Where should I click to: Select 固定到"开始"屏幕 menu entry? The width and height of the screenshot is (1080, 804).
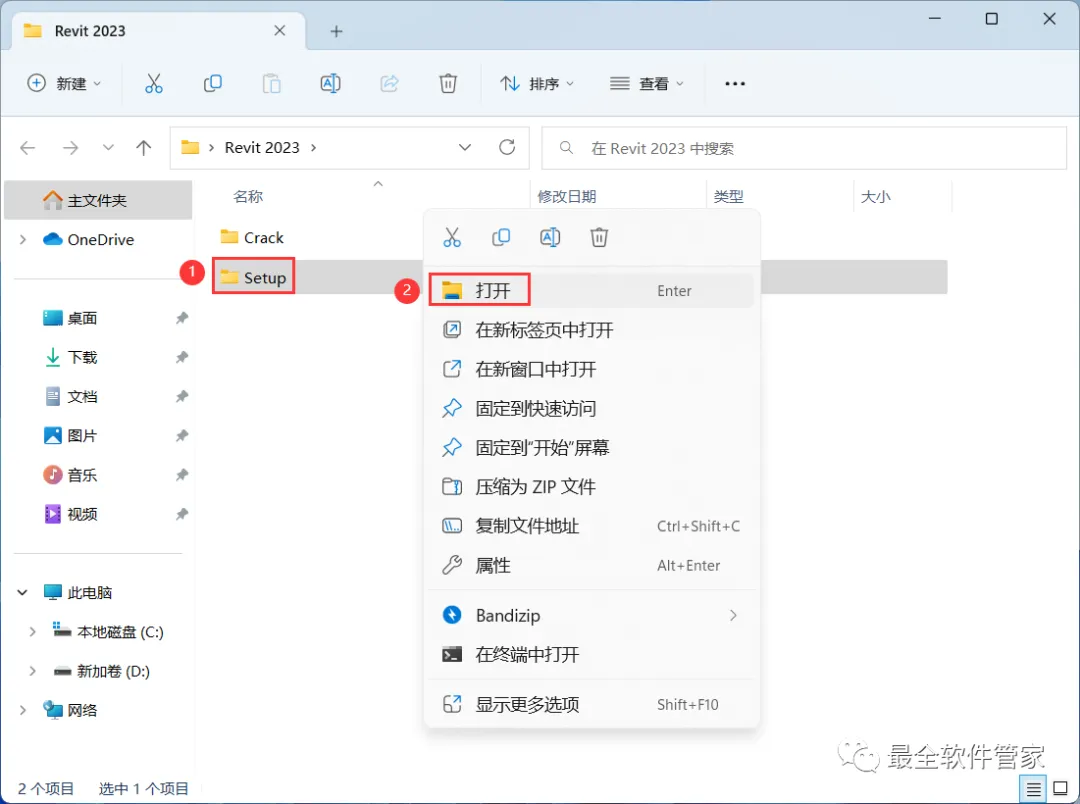click(x=592, y=448)
